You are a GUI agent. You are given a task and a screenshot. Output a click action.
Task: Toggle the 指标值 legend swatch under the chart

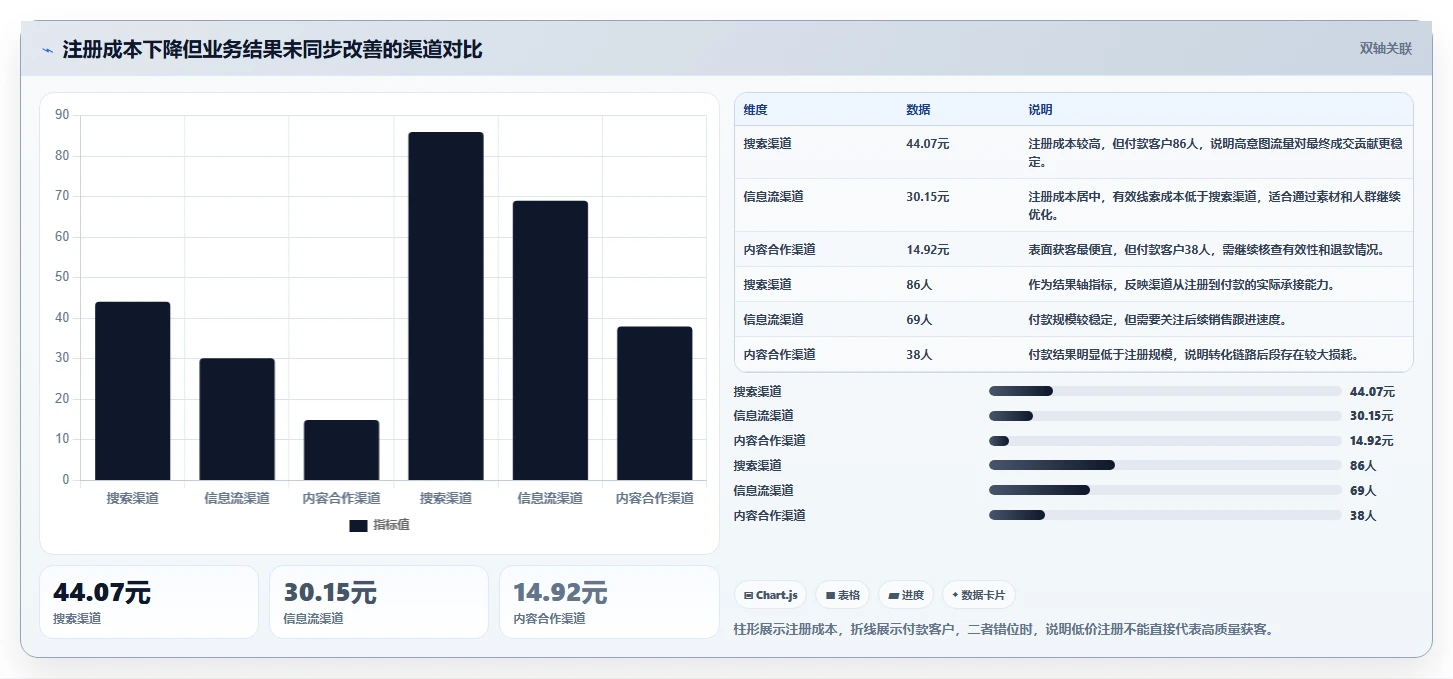[x=358, y=525]
